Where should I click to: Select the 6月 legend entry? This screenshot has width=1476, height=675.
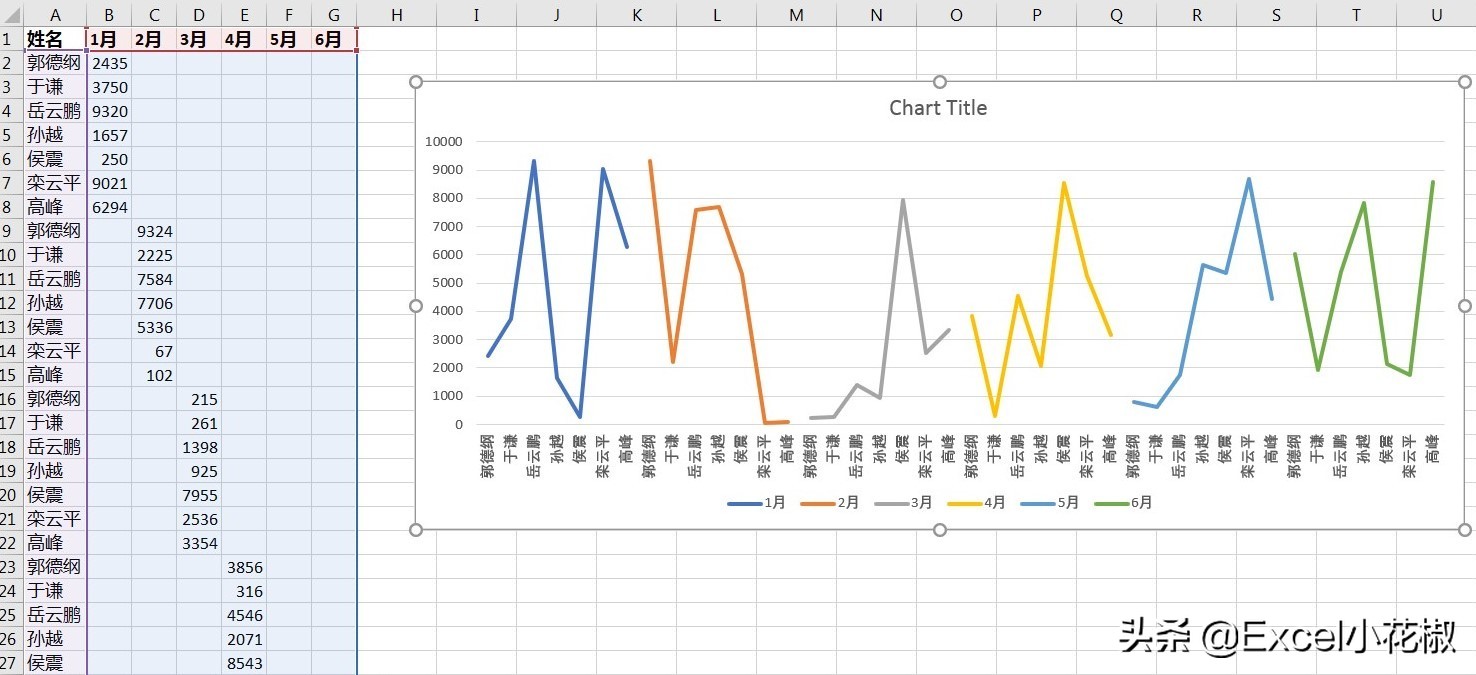(x=1123, y=503)
